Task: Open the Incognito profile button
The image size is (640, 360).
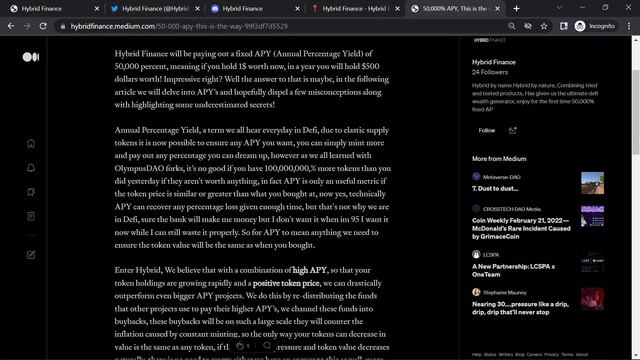Action: pyautogui.click(x=596, y=26)
